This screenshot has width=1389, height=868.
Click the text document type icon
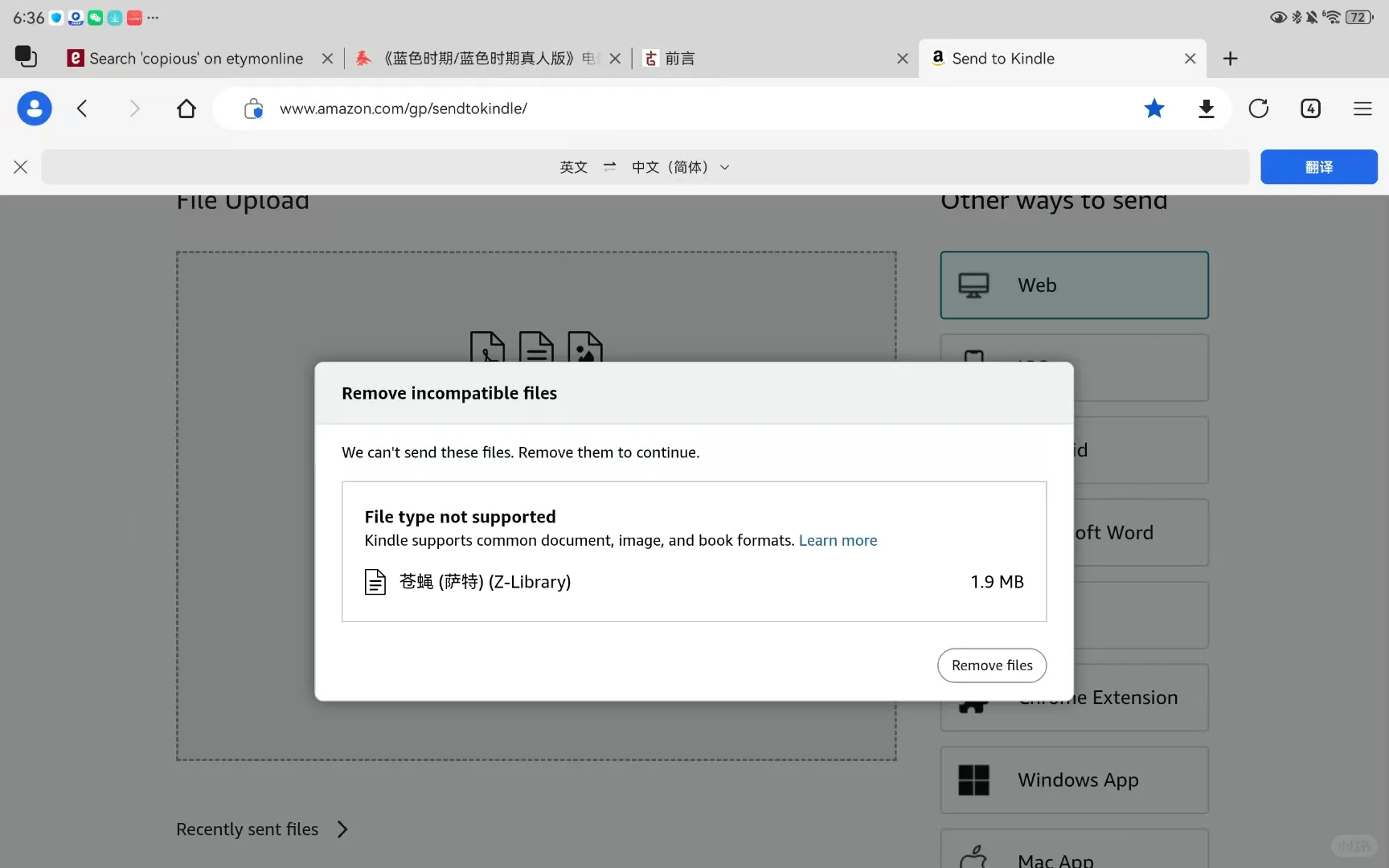[536, 346]
